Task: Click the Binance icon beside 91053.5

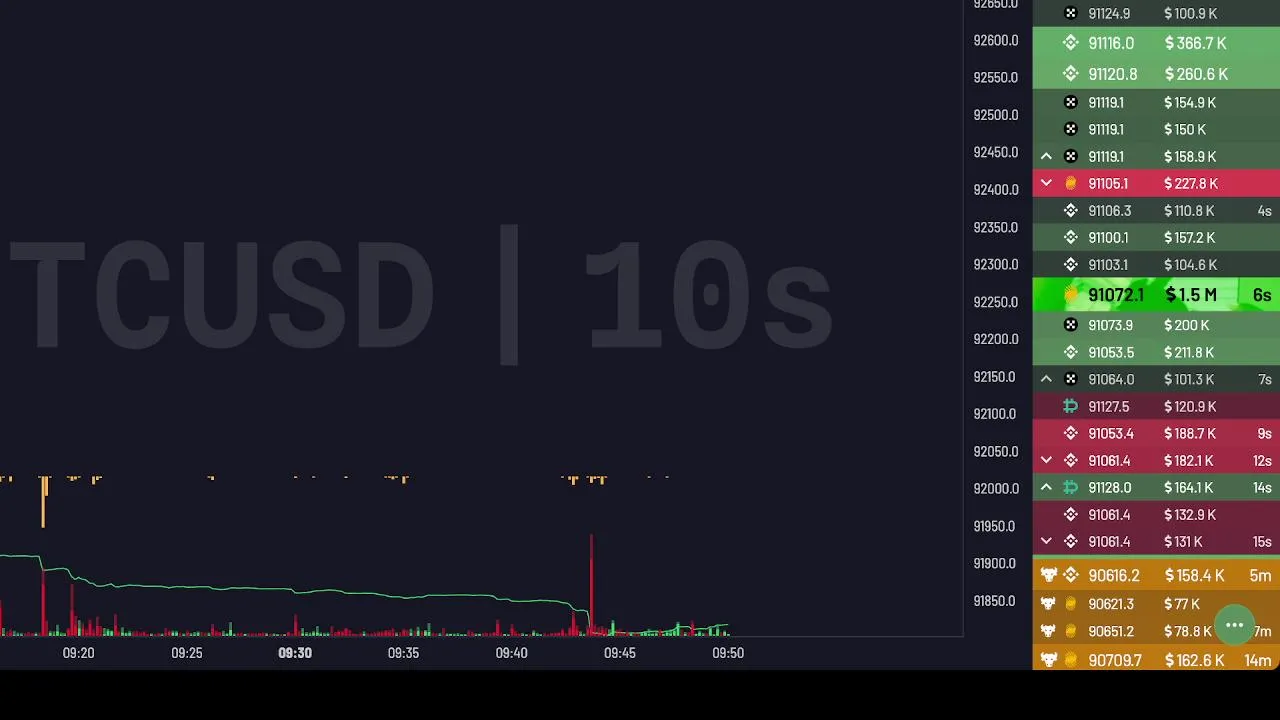Action: coord(1070,353)
